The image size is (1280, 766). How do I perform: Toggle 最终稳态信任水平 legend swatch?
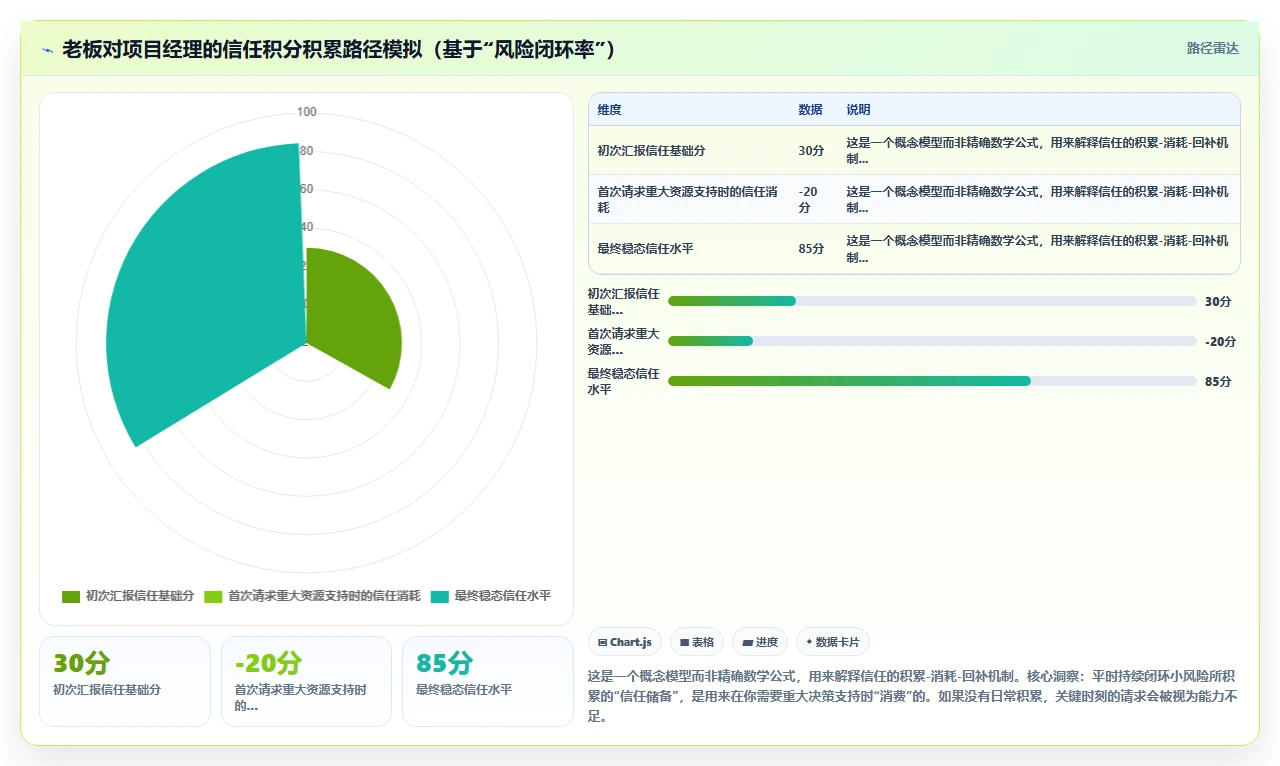(440, 596)
